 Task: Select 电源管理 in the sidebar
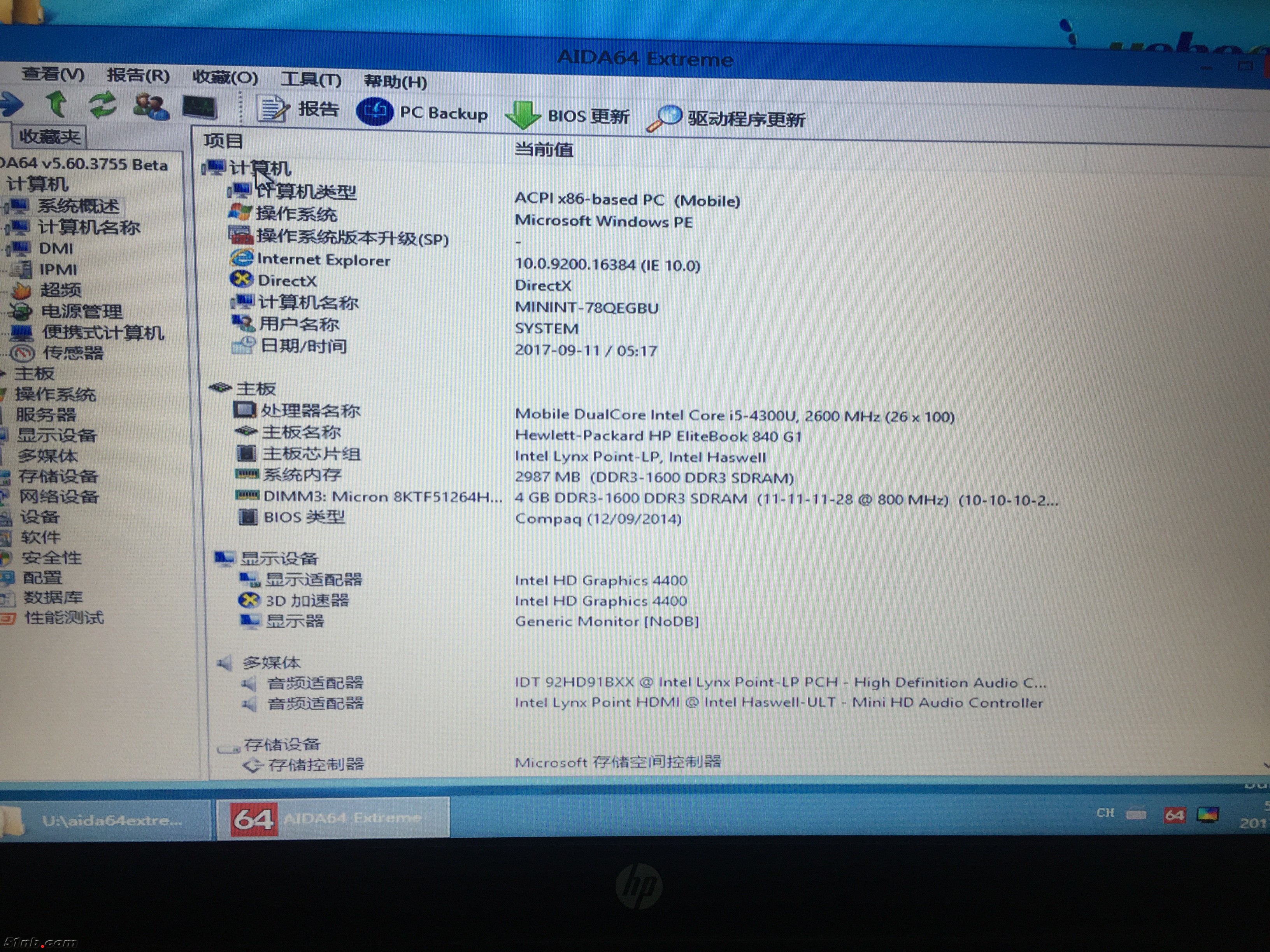(x=82, y=311)
